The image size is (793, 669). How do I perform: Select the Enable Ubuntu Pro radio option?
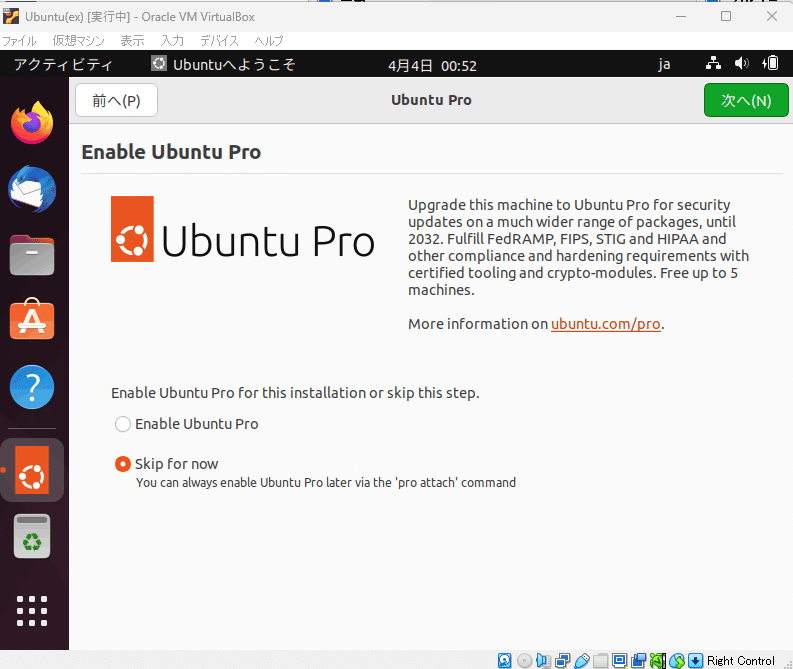point(123,424)
